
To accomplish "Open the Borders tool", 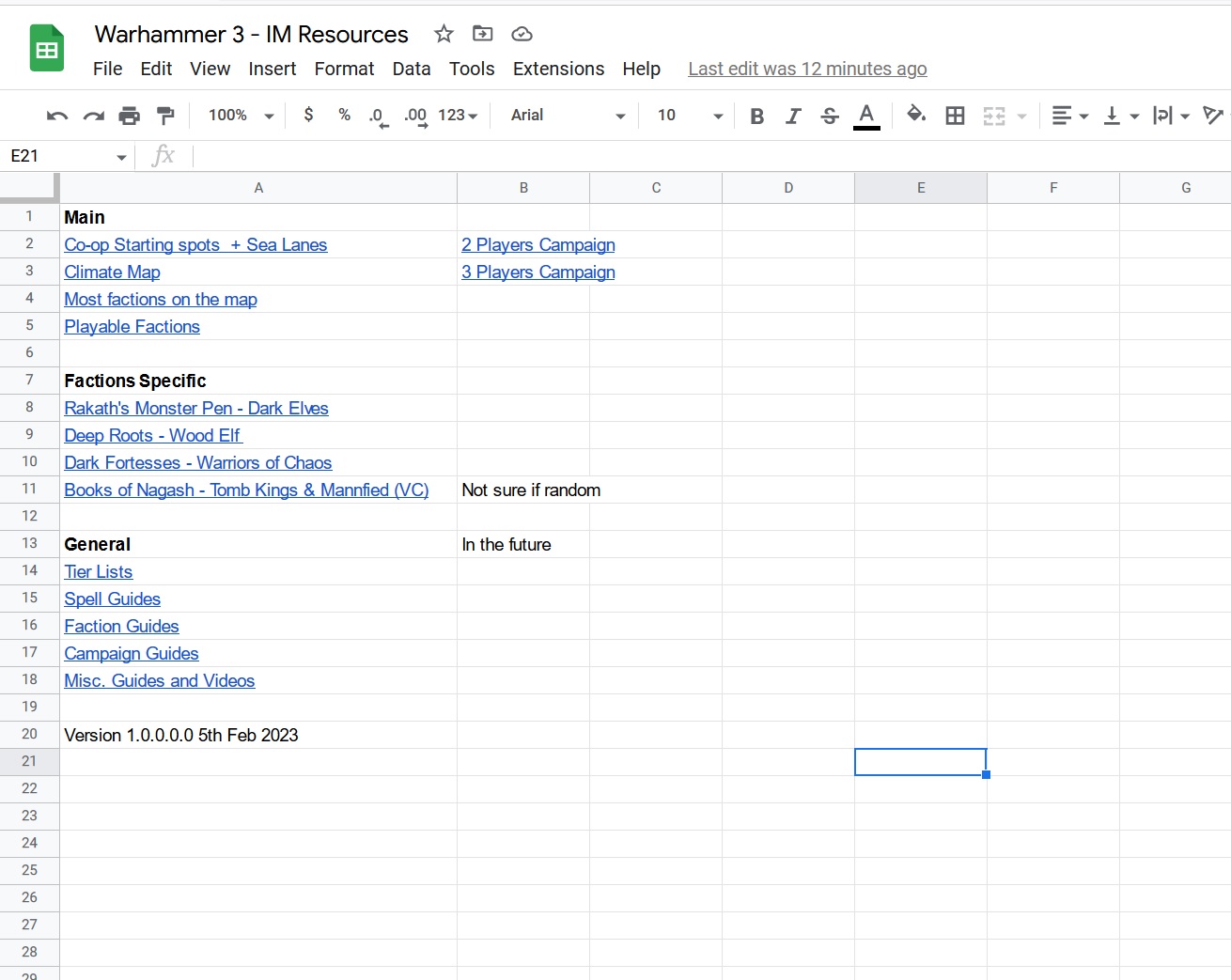I will [955, 116].
